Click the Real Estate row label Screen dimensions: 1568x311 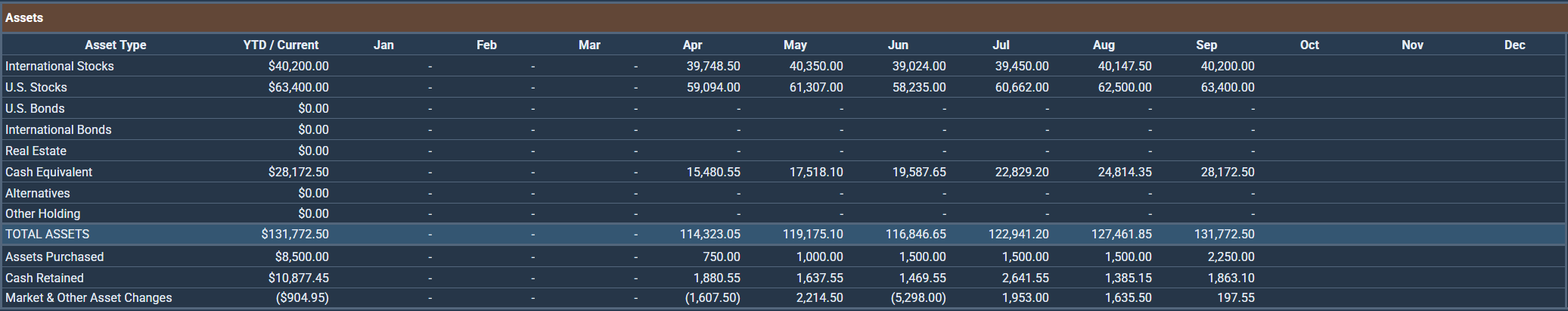coord(36,151)
